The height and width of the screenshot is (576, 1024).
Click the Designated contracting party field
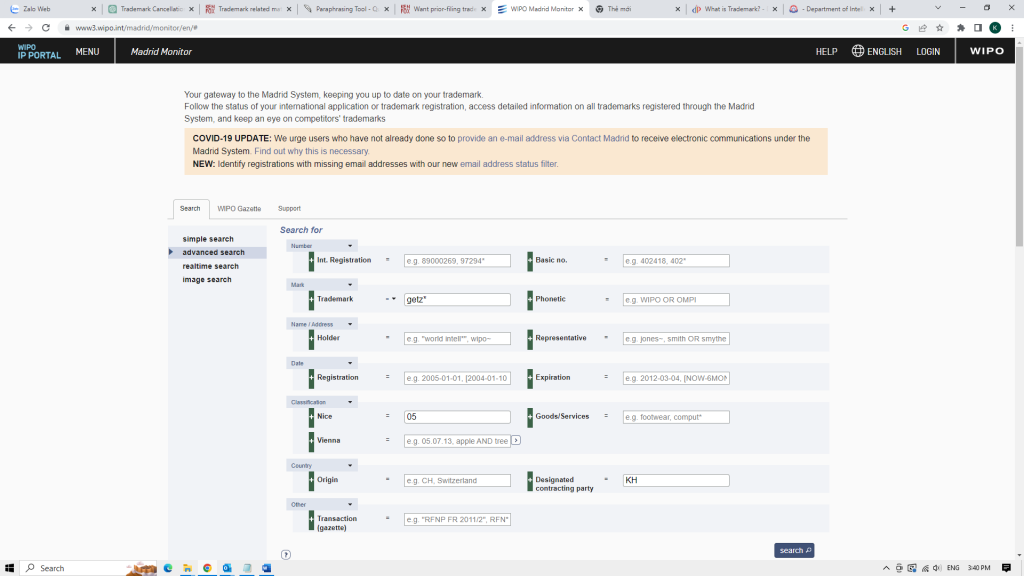click(675, 480)
